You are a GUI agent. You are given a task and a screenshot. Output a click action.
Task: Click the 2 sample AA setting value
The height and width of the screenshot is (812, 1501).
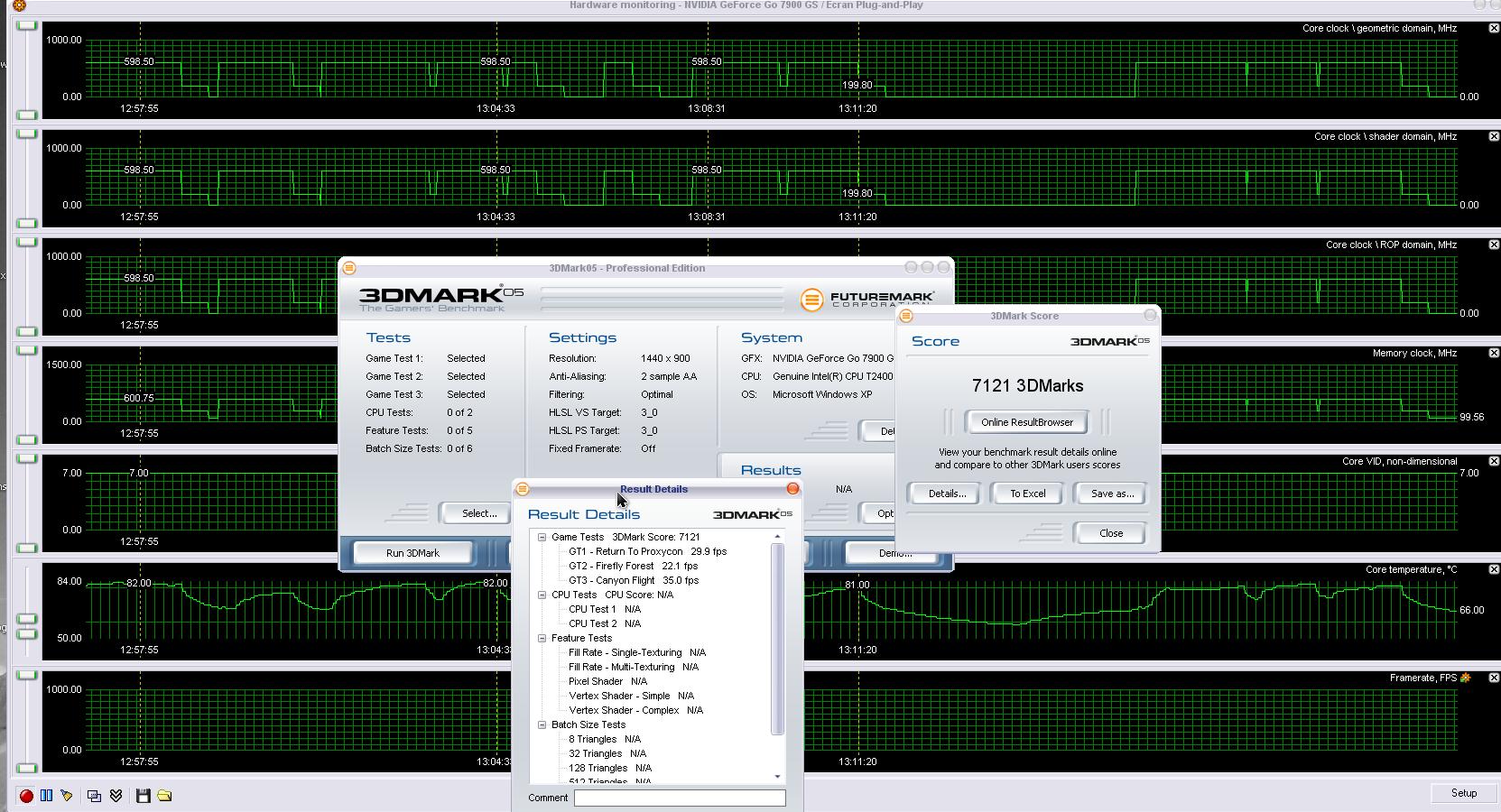click(669, 376)
